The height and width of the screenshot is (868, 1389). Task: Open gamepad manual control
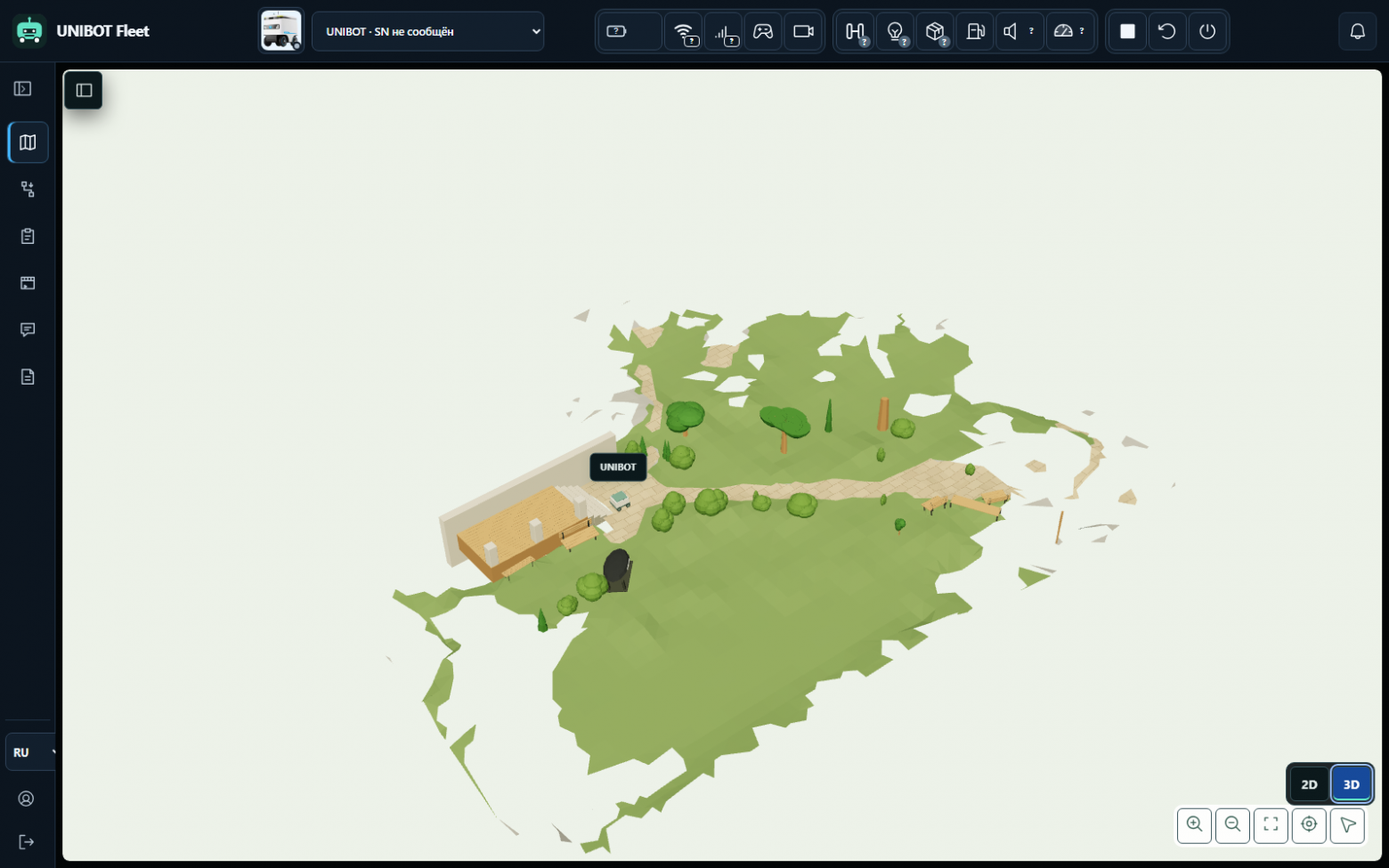click(763, 31)
